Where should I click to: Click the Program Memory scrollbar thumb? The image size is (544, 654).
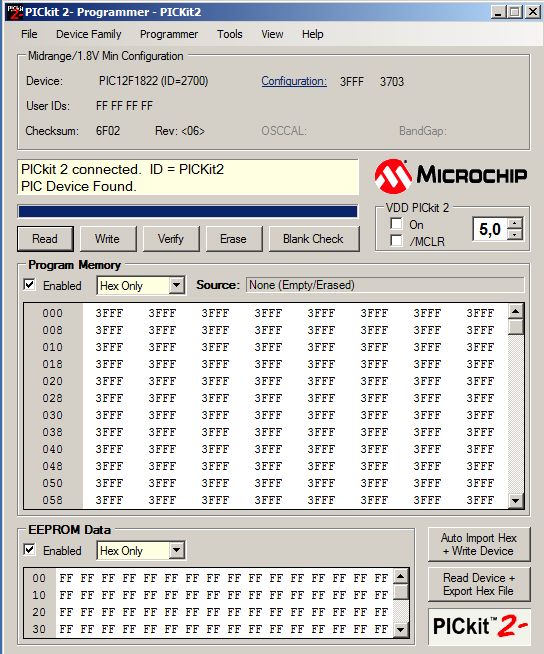pyautogui.click(x=516, y=327)
